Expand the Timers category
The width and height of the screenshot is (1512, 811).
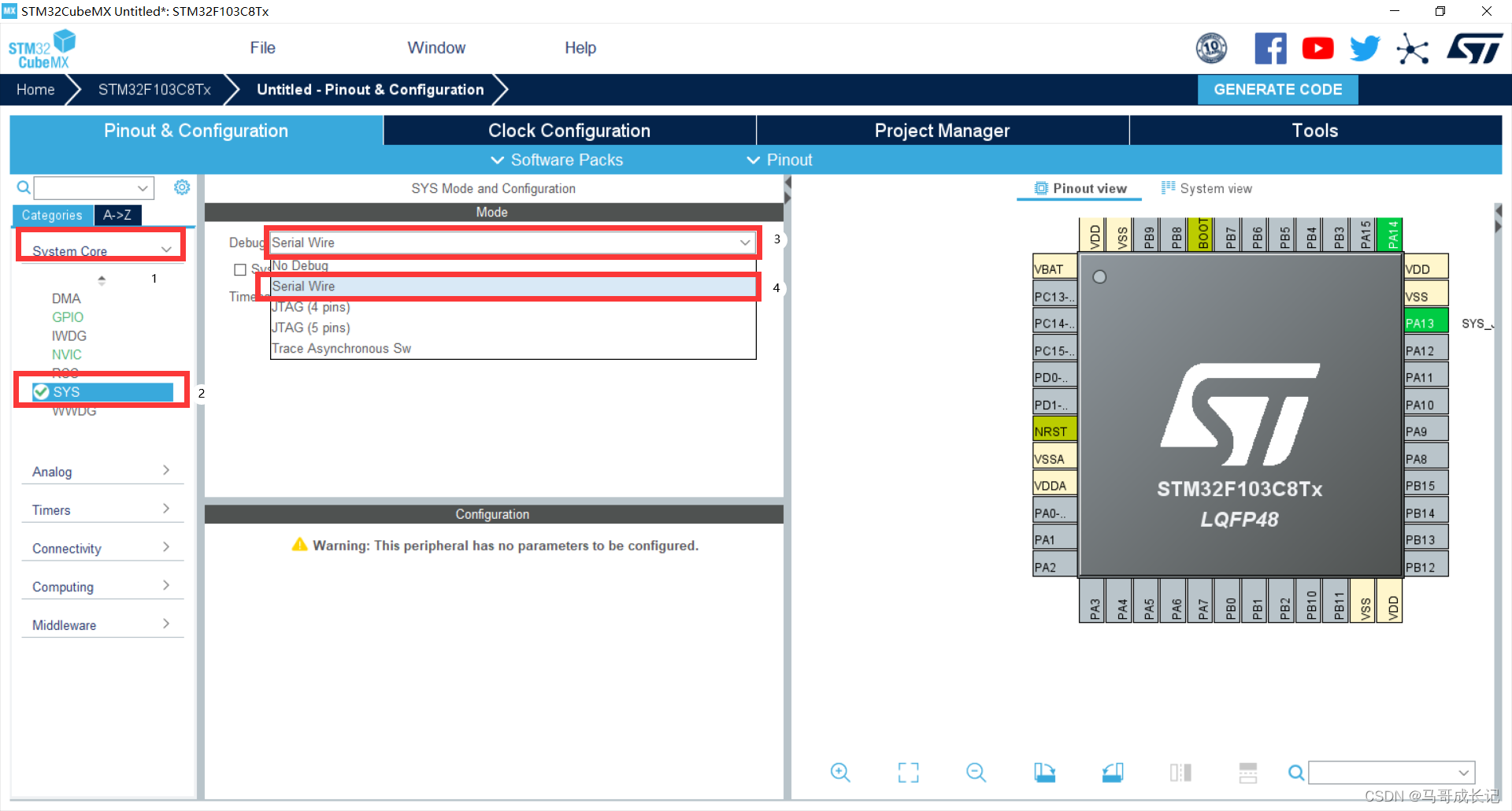point(102,509)
